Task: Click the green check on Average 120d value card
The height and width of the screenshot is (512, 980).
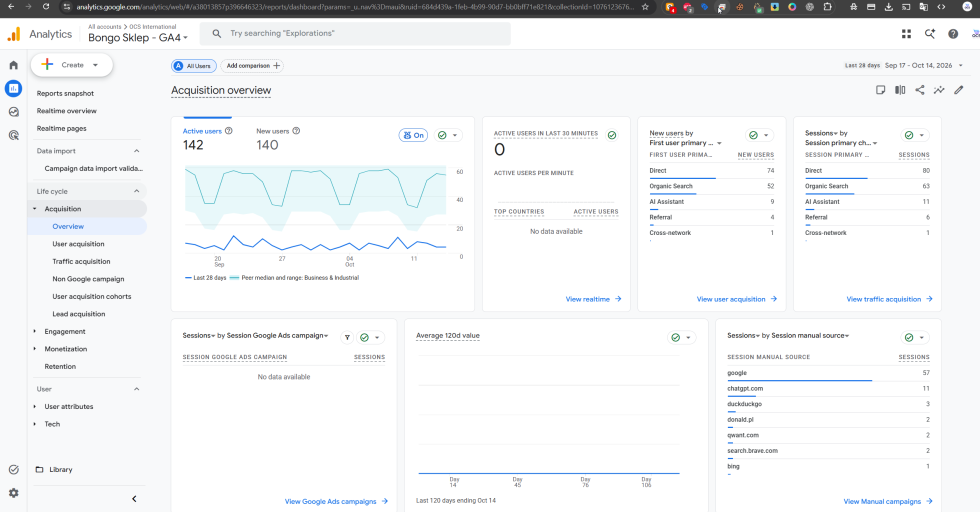Action: pos(676,338)
